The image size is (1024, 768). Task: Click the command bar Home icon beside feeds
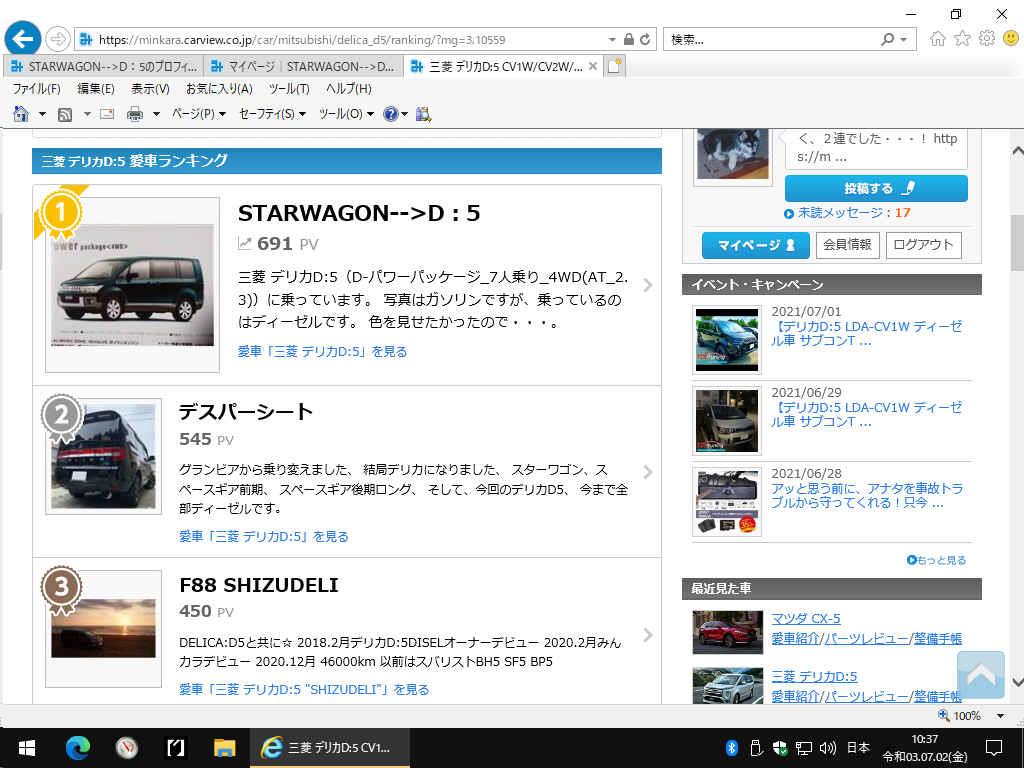[21, 114]
